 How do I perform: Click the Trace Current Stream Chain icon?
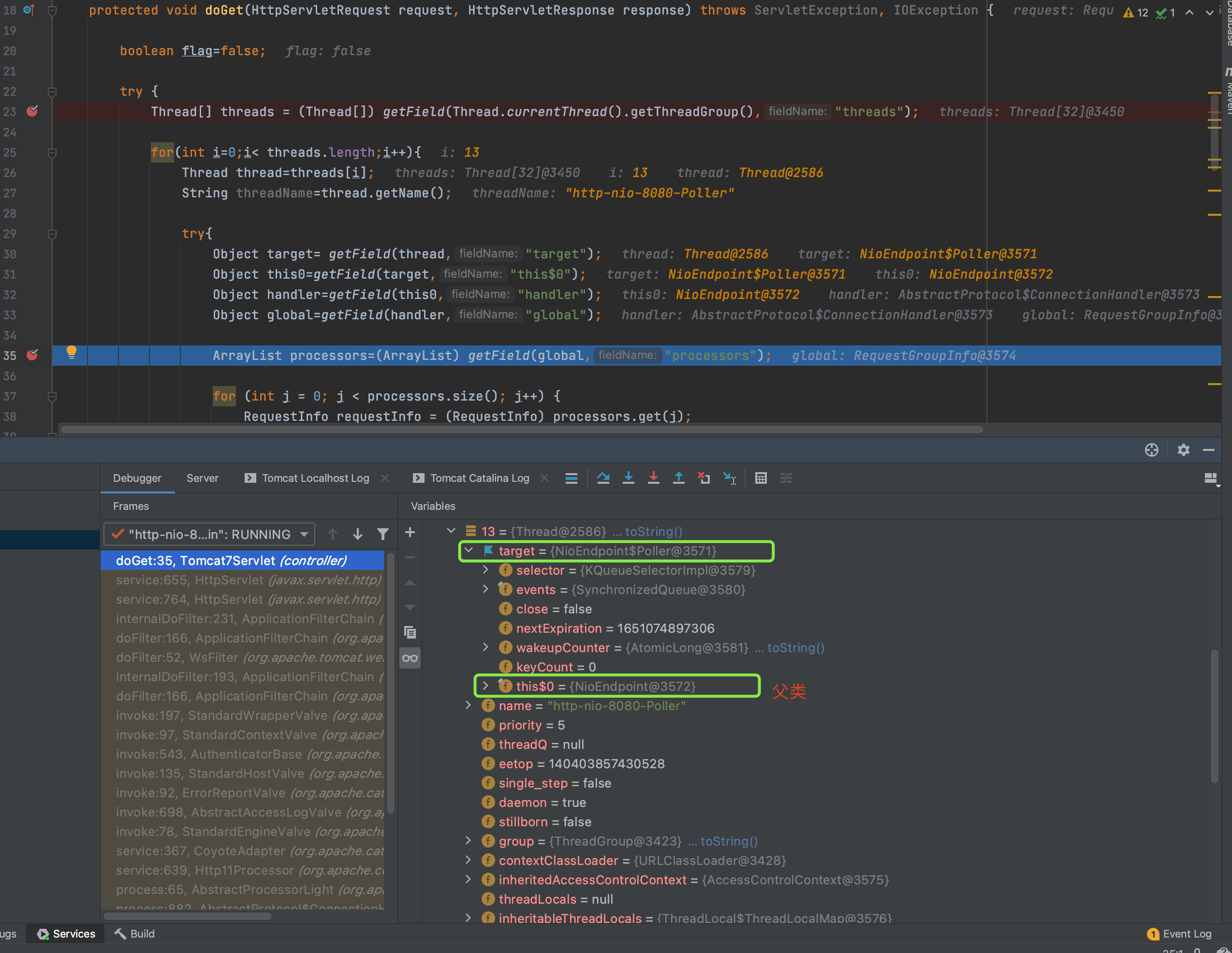(x=786, y=478)
